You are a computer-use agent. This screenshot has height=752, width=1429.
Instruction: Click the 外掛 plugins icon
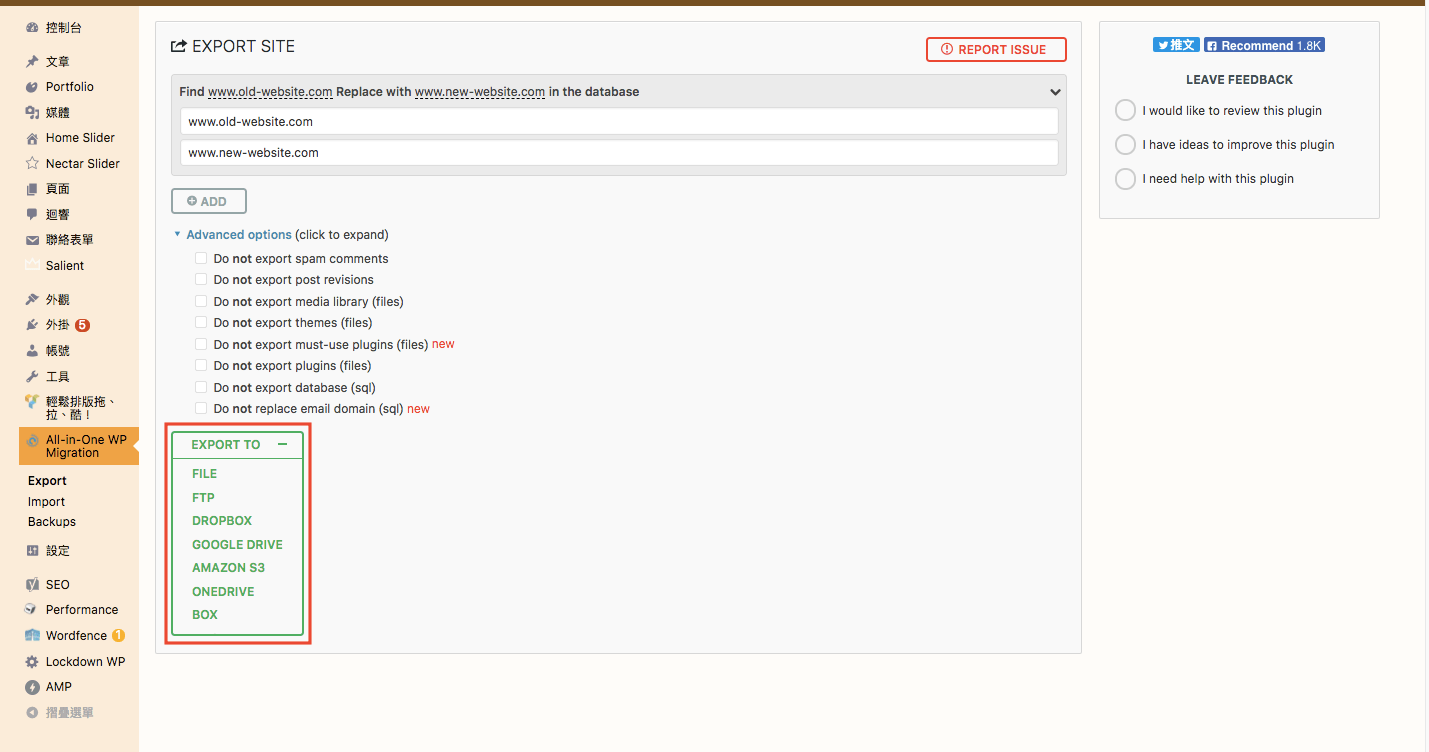pos(32,325)
